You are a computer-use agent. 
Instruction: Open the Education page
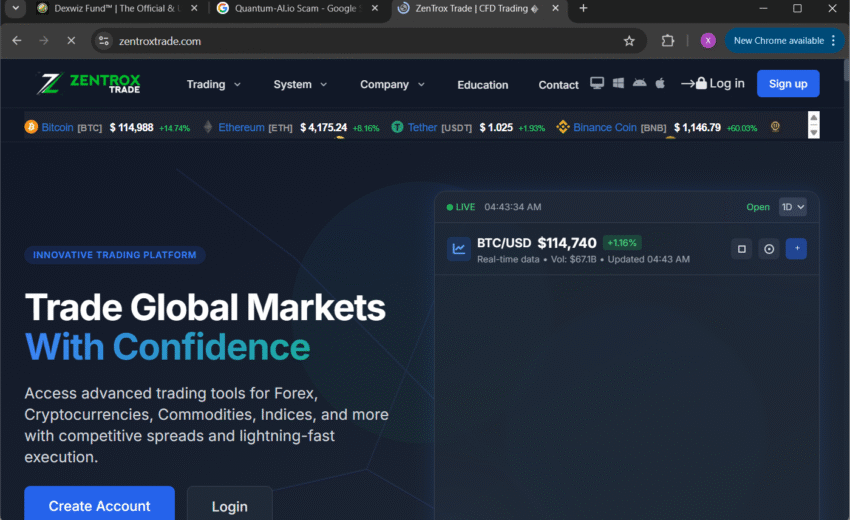click(x=482, y=85)
